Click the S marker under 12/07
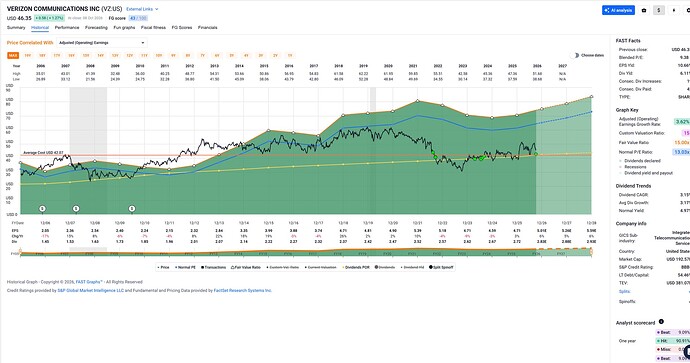This screenshot has height=363, width=690. [x=76, y=209]
